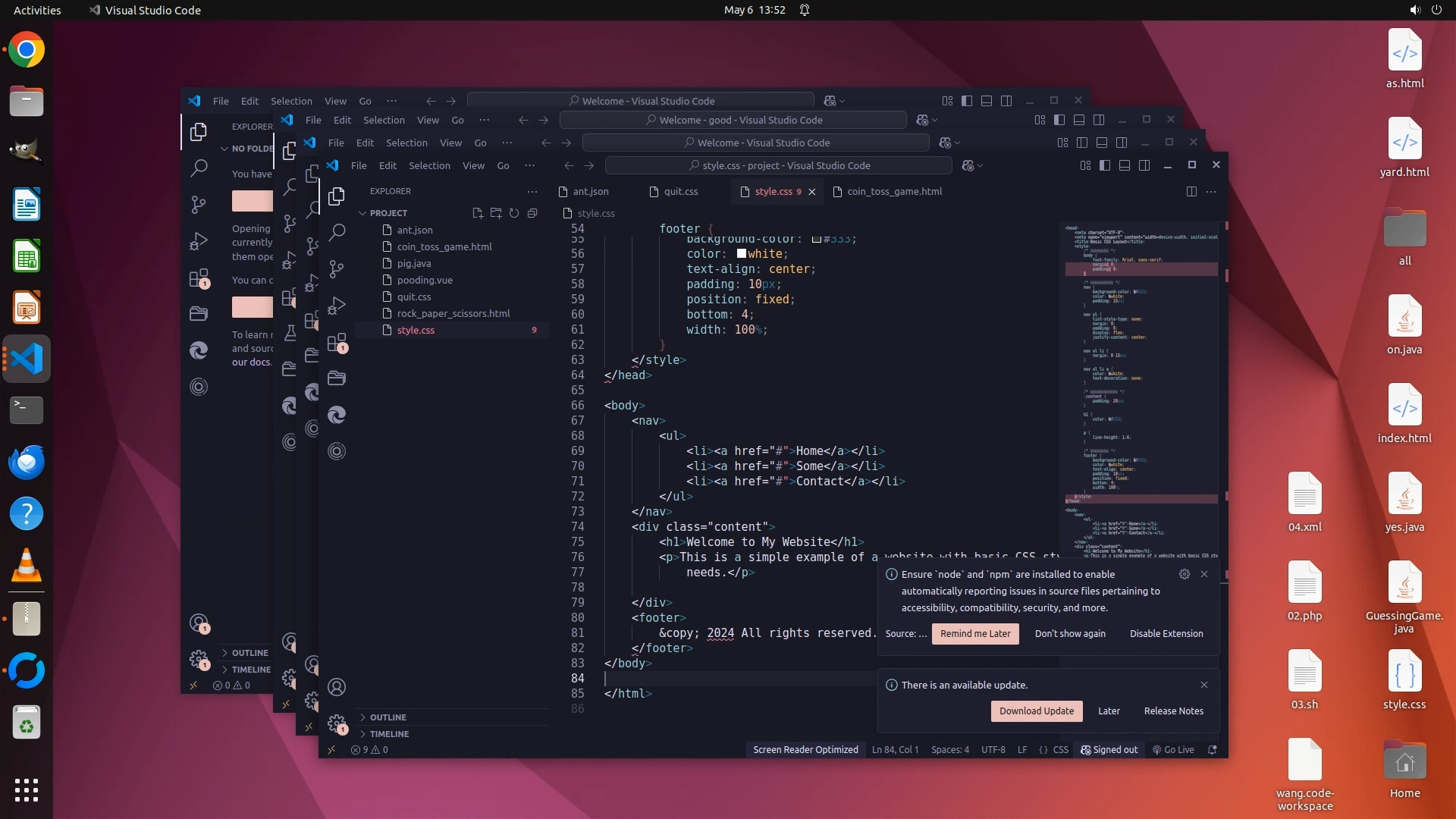Open the Selection menu

pyautogui.click(x=429, y=165)
